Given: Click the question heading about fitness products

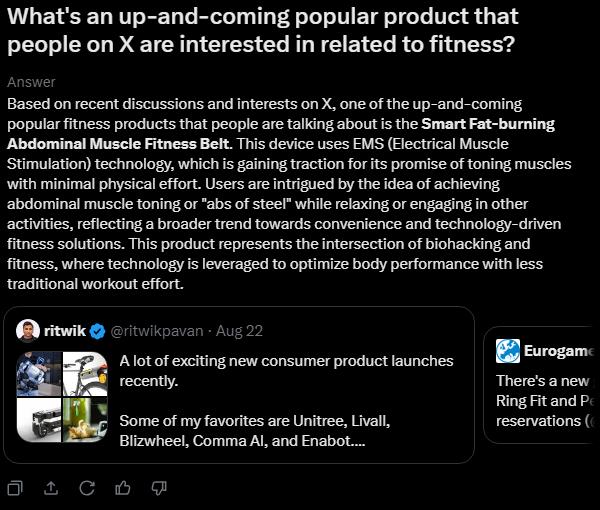Looking at the screenshot, I should (263, 32).
